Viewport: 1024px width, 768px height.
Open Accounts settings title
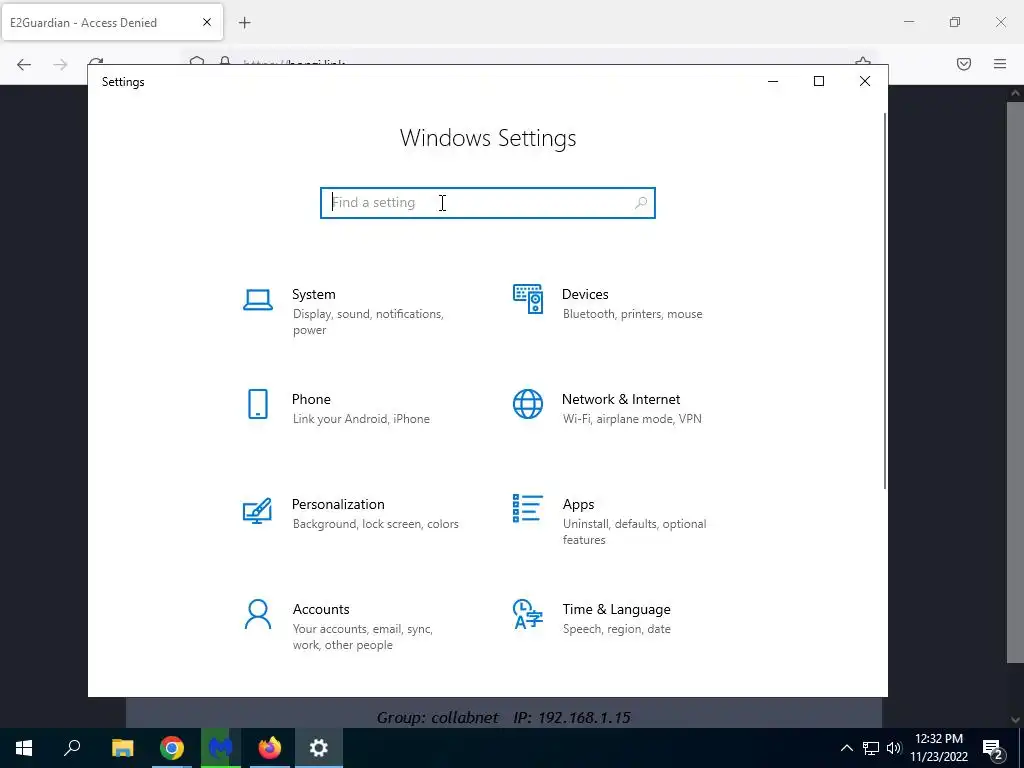click(x=321, y=609)
